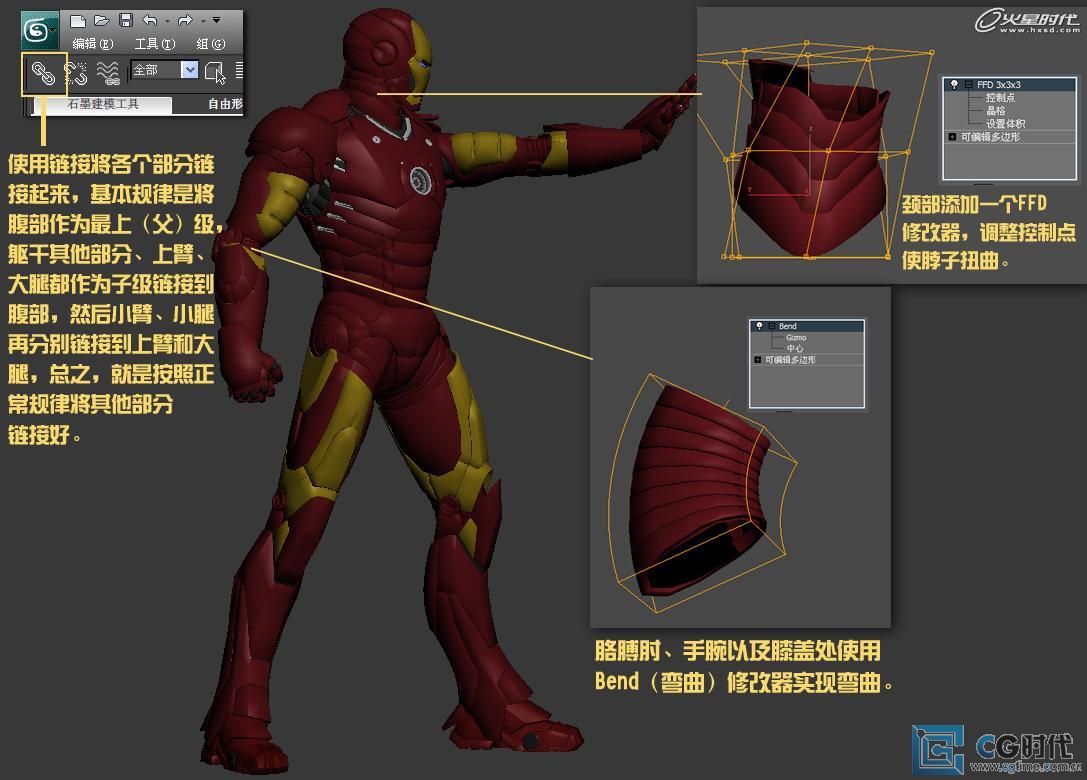Open the 全部 selection filter dropdown
The height and width of the screenshot is (780, 1087).
pos(165,70)
